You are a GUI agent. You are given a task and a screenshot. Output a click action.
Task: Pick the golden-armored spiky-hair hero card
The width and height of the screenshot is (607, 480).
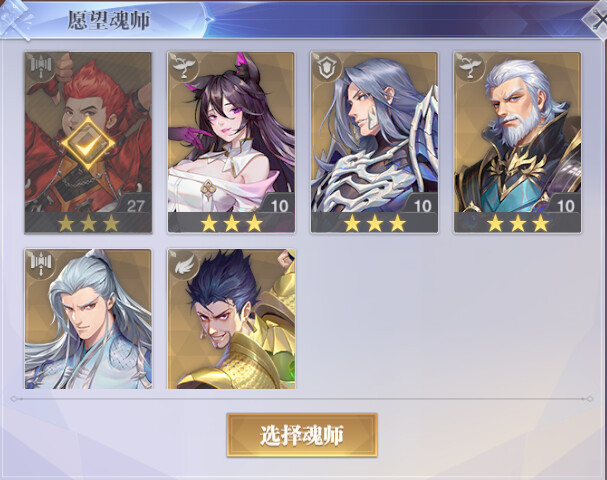[x=231, y=319]
